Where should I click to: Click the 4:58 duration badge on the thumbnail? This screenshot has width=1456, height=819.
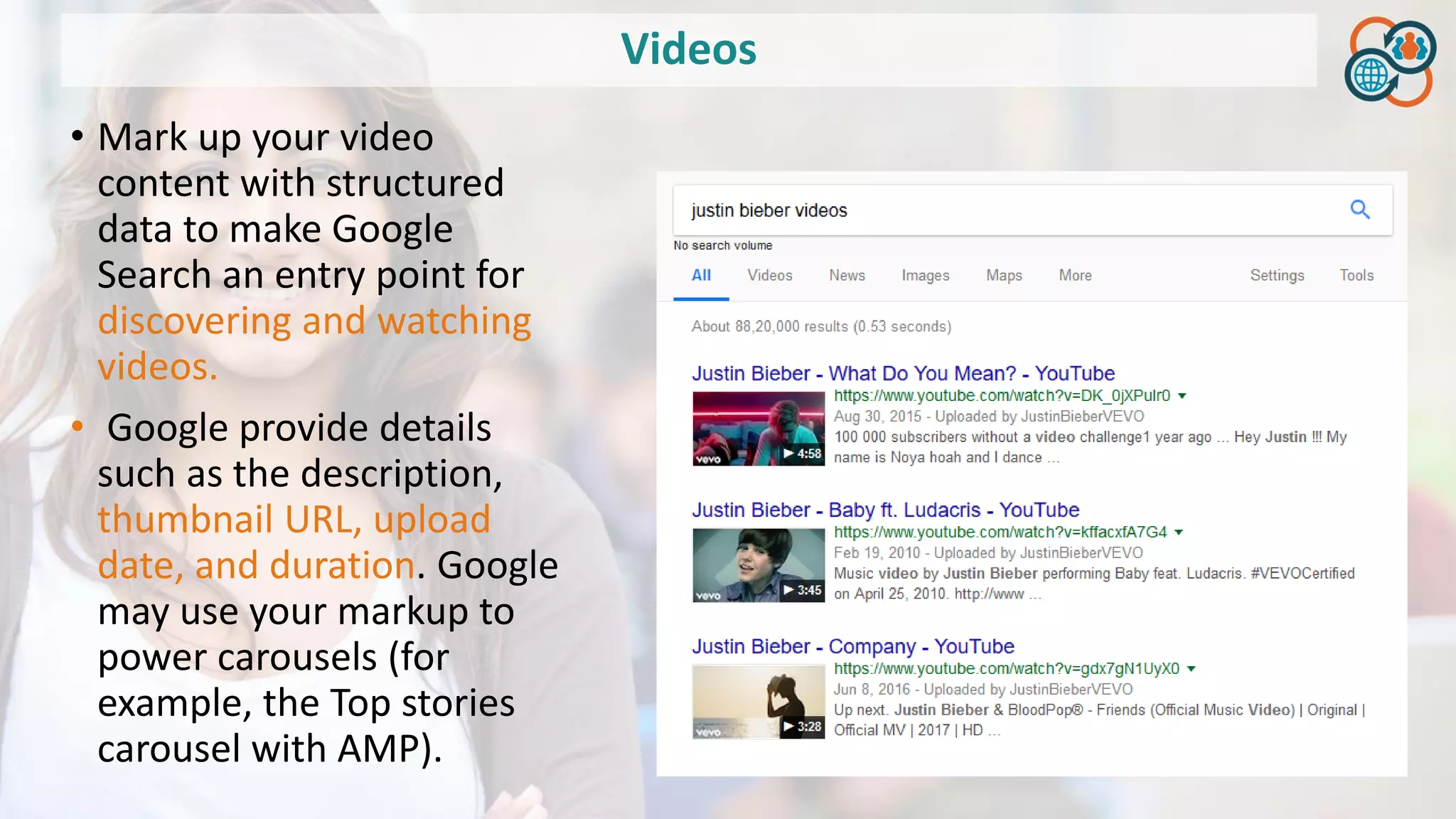tap(802, 454)
